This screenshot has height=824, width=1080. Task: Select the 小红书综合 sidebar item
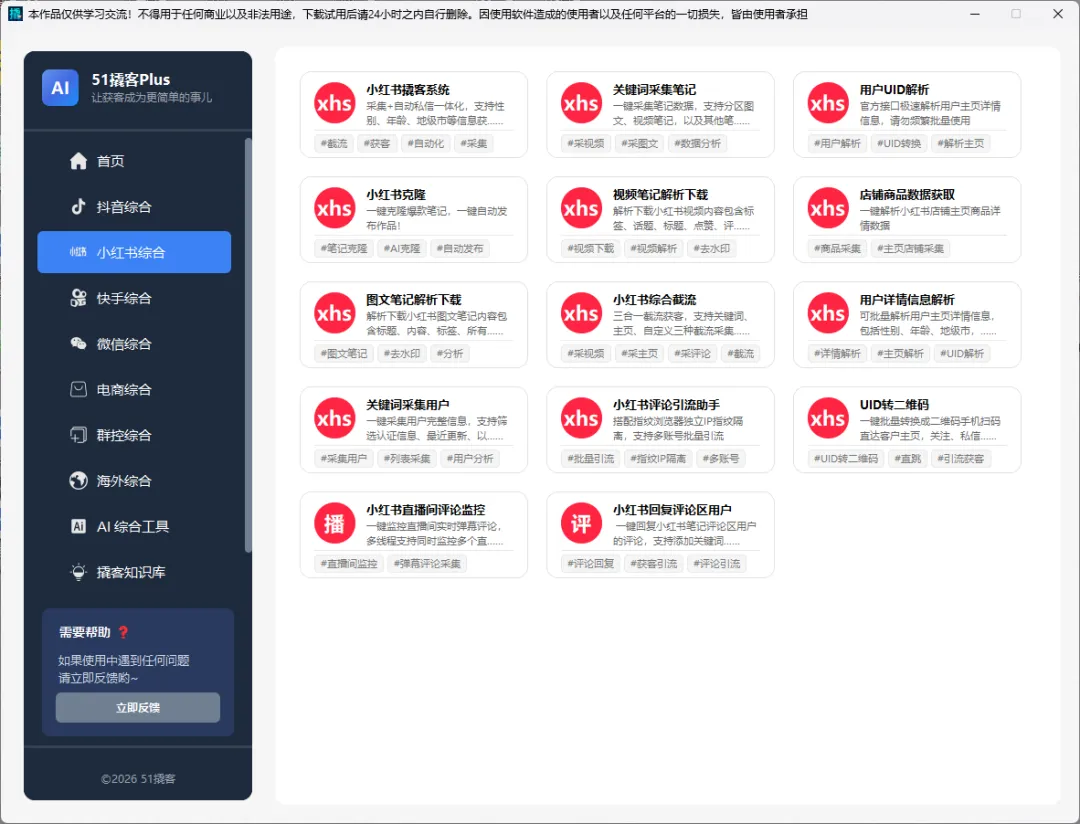[x=134, y=252]
